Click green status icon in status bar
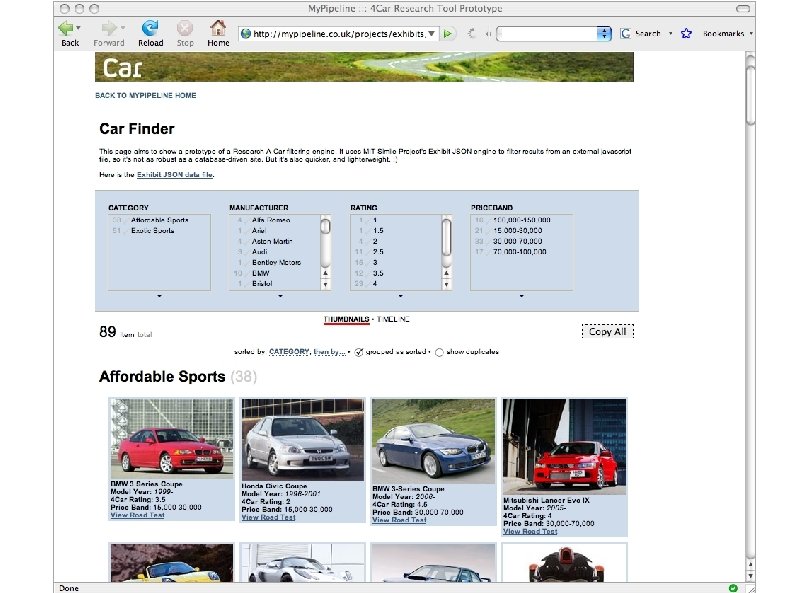The width and height of the screenshot is (791, 593). point(733,588)
